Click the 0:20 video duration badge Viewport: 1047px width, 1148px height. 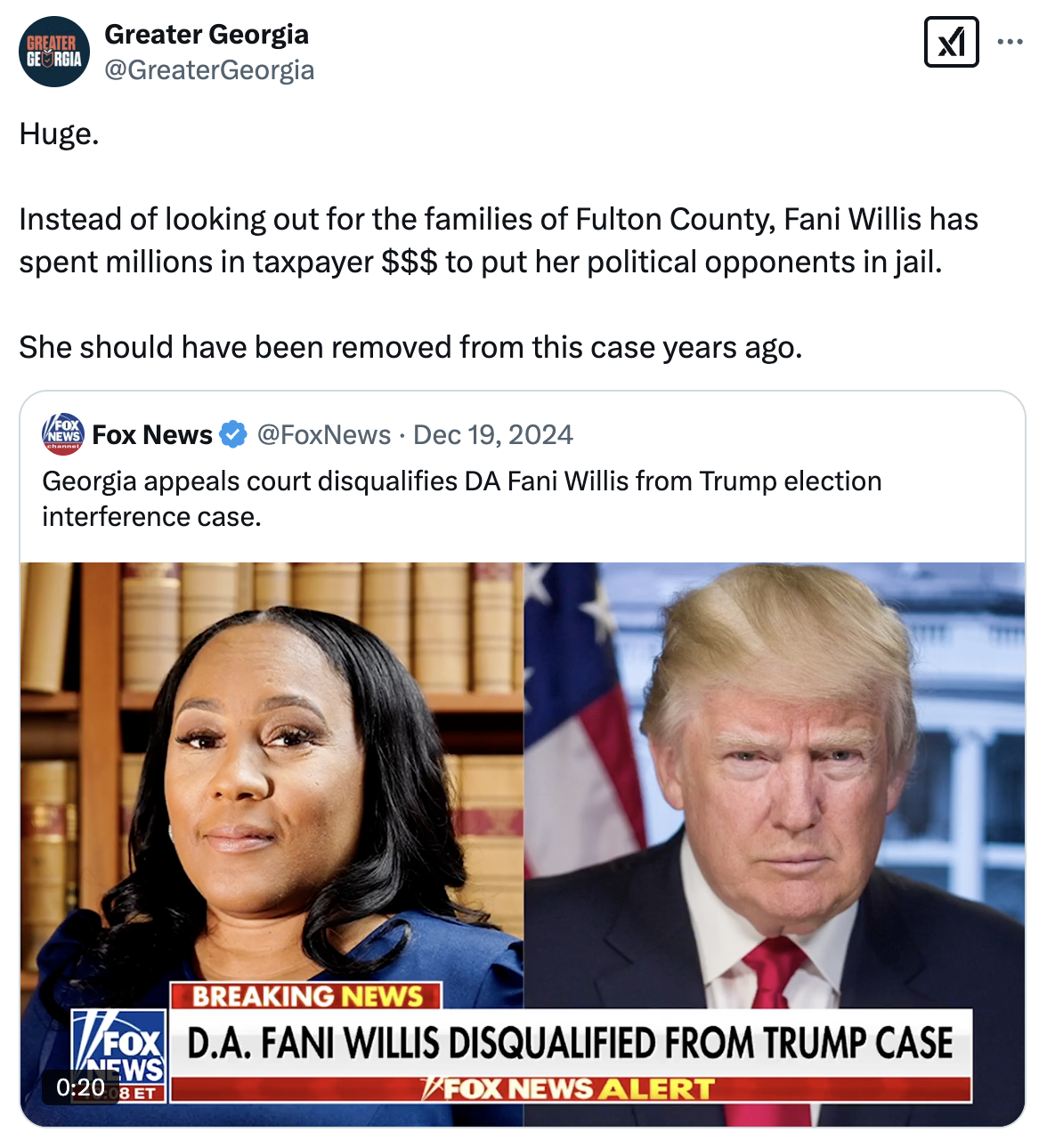pyautogui.click(x=80, y=1087)
